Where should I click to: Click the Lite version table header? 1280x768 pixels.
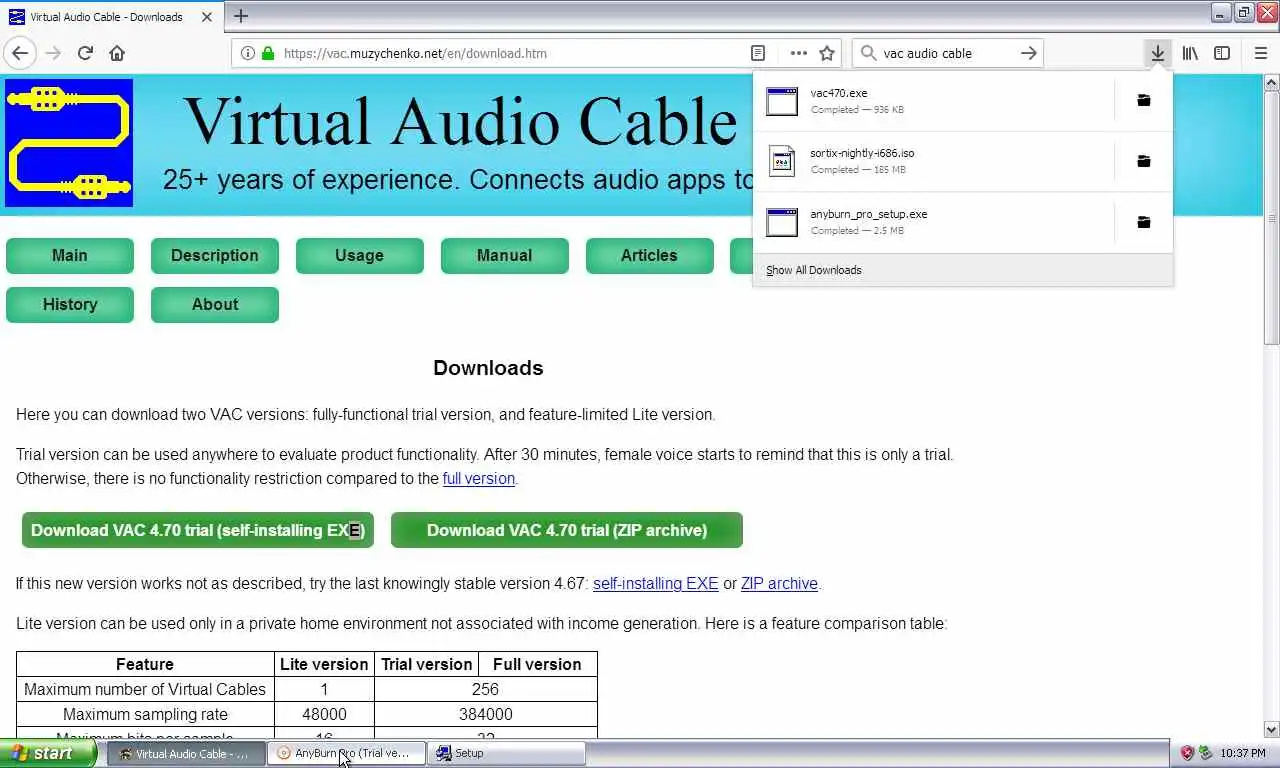click(324, 664)
